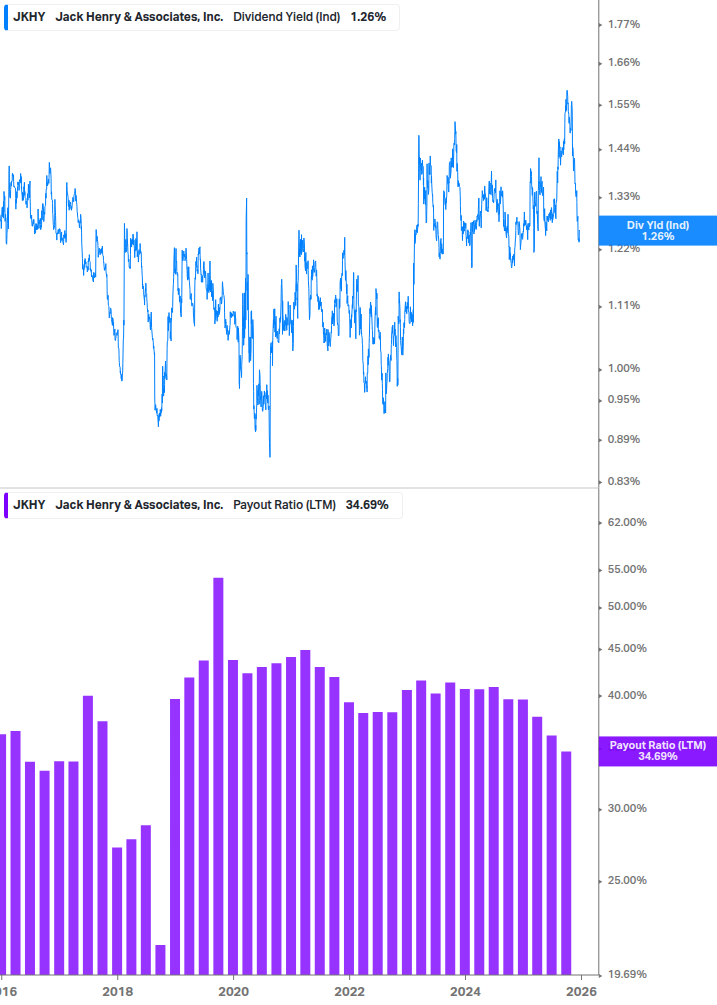
Task: Click the last purple bar on the right
Action: [566, 860]
